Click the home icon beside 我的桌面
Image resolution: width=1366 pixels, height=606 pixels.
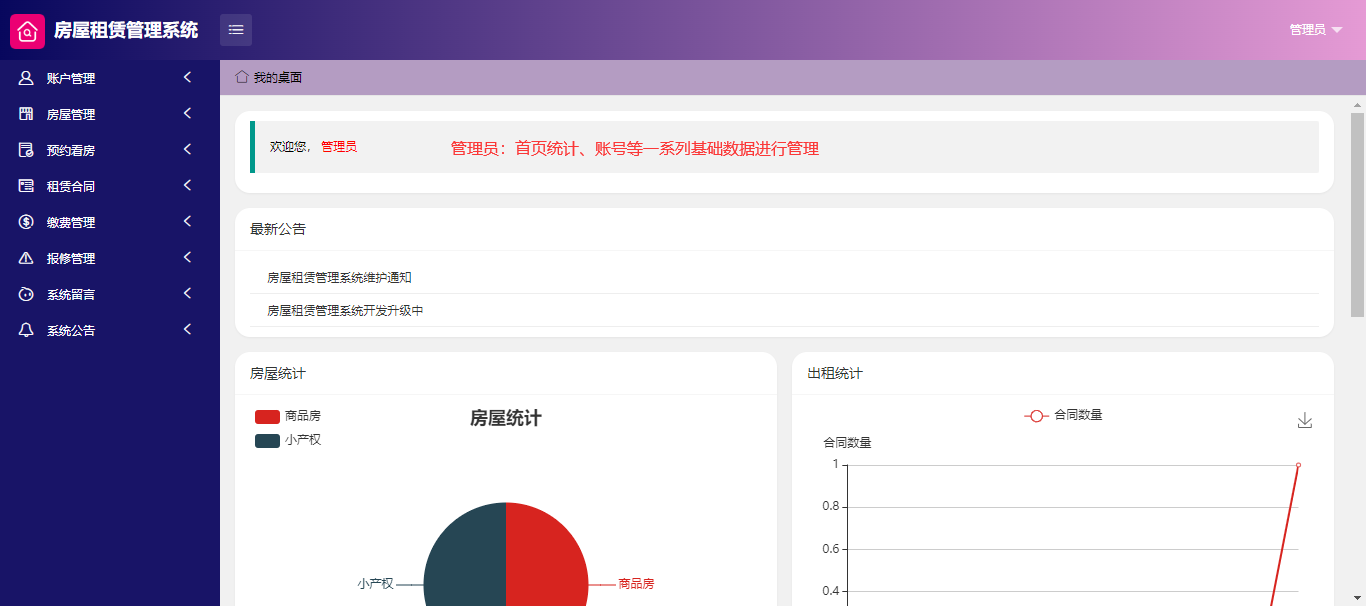coord(242,77)
